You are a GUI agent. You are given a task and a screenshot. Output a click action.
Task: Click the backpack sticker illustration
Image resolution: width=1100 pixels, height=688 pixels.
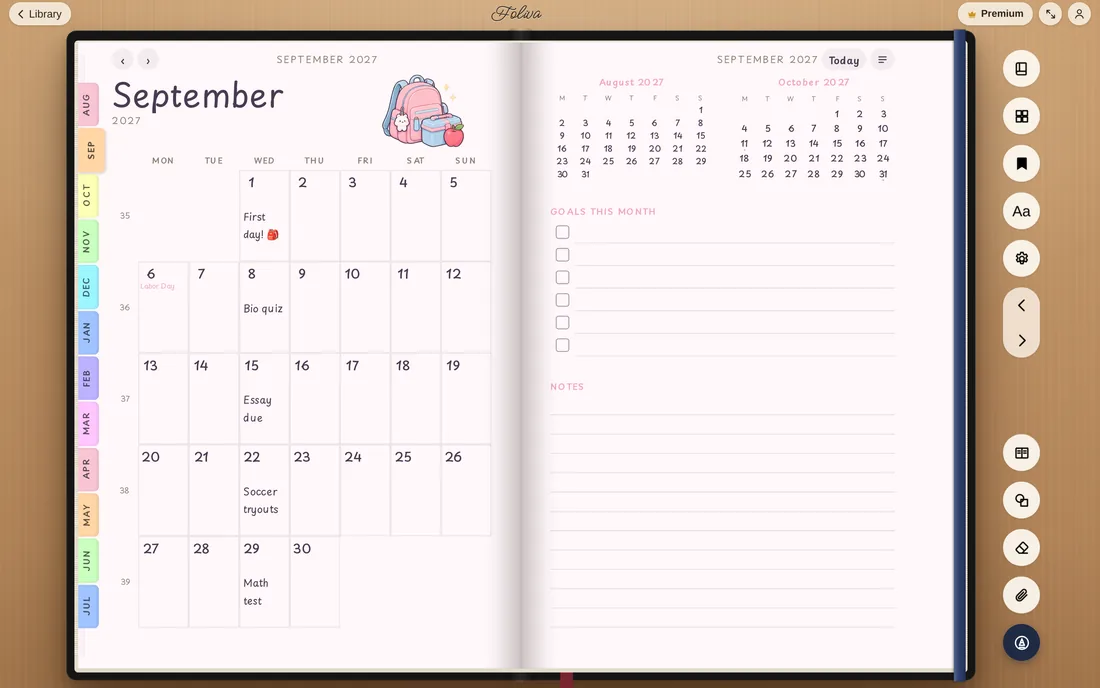[x=423, y=111]
